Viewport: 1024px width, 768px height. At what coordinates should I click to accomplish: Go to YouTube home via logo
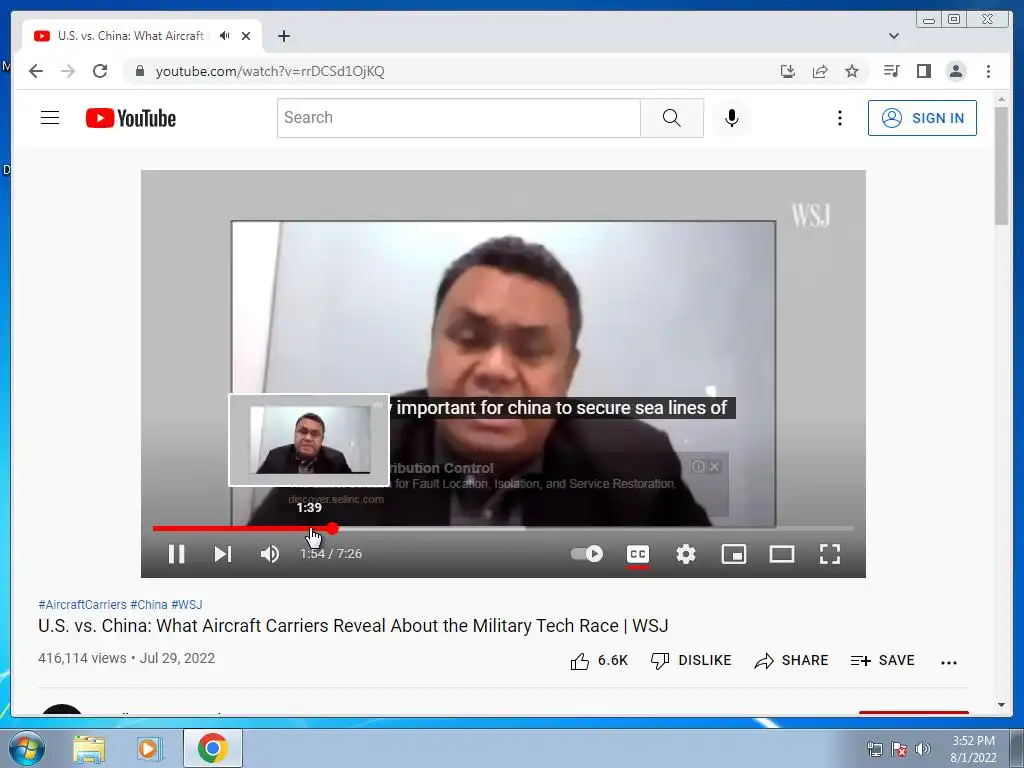tap(131, 118)
